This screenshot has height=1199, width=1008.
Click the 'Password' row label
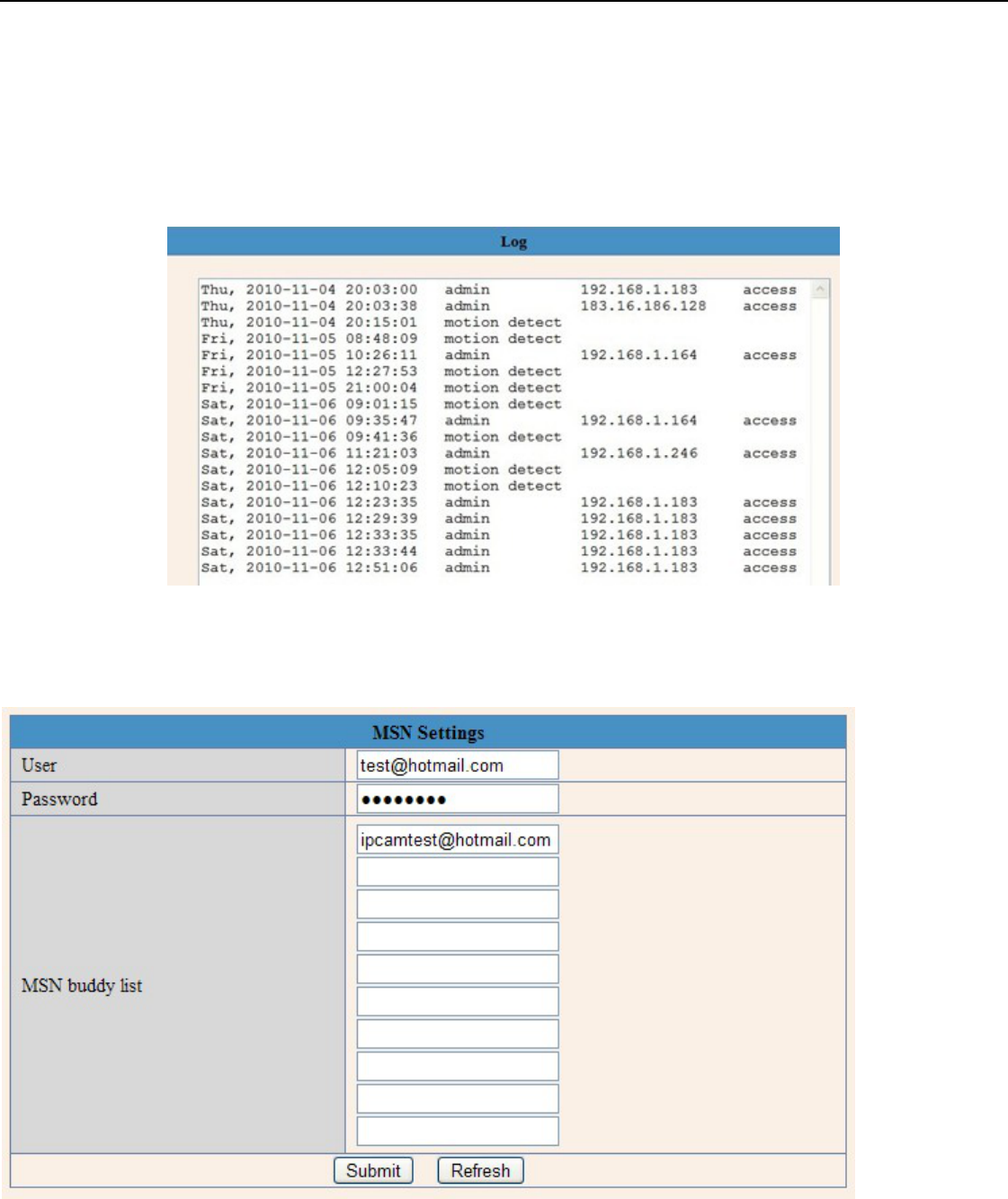pyautogui.click(x=59, y=799)
